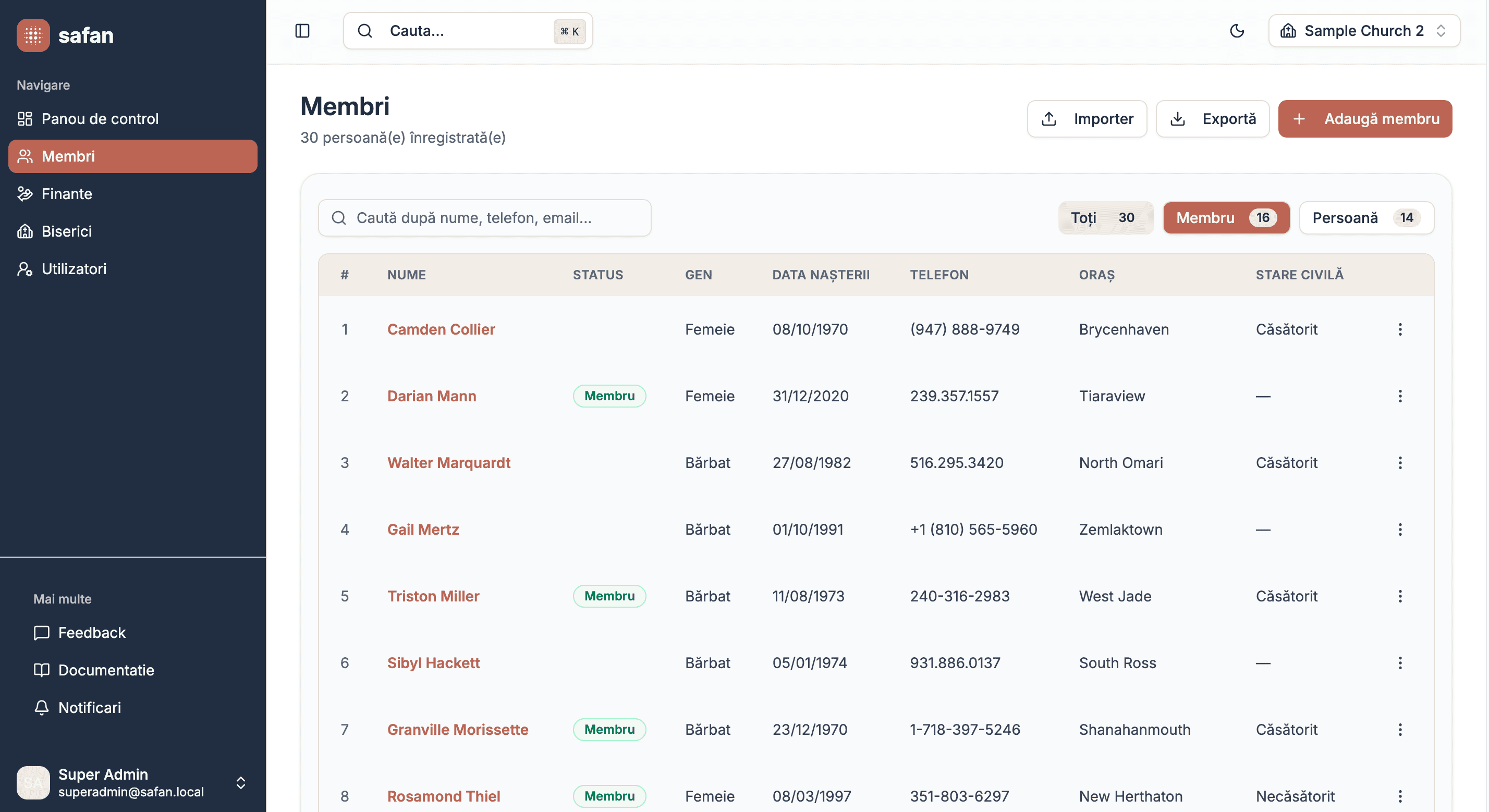
Task: Toggle the Membru filter off
Action: point(1225,218)
